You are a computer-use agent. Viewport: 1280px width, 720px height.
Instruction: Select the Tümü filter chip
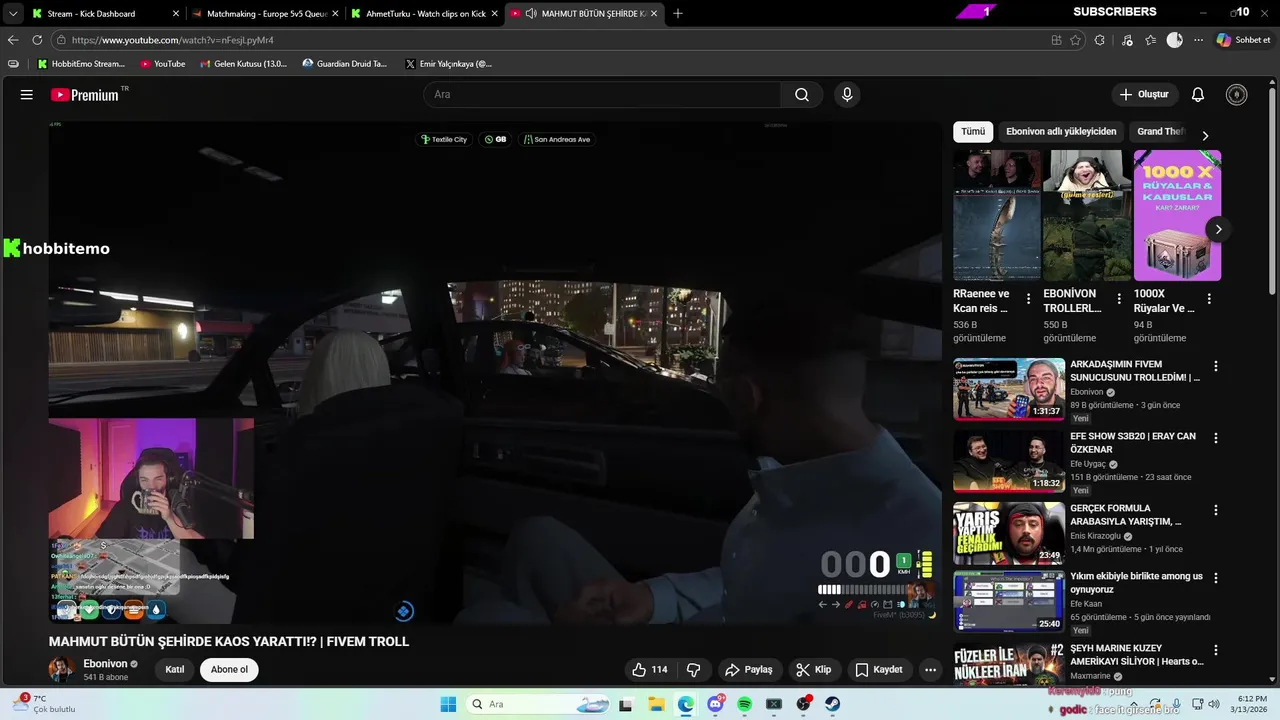pyautogui.click(x=973, y=132)
